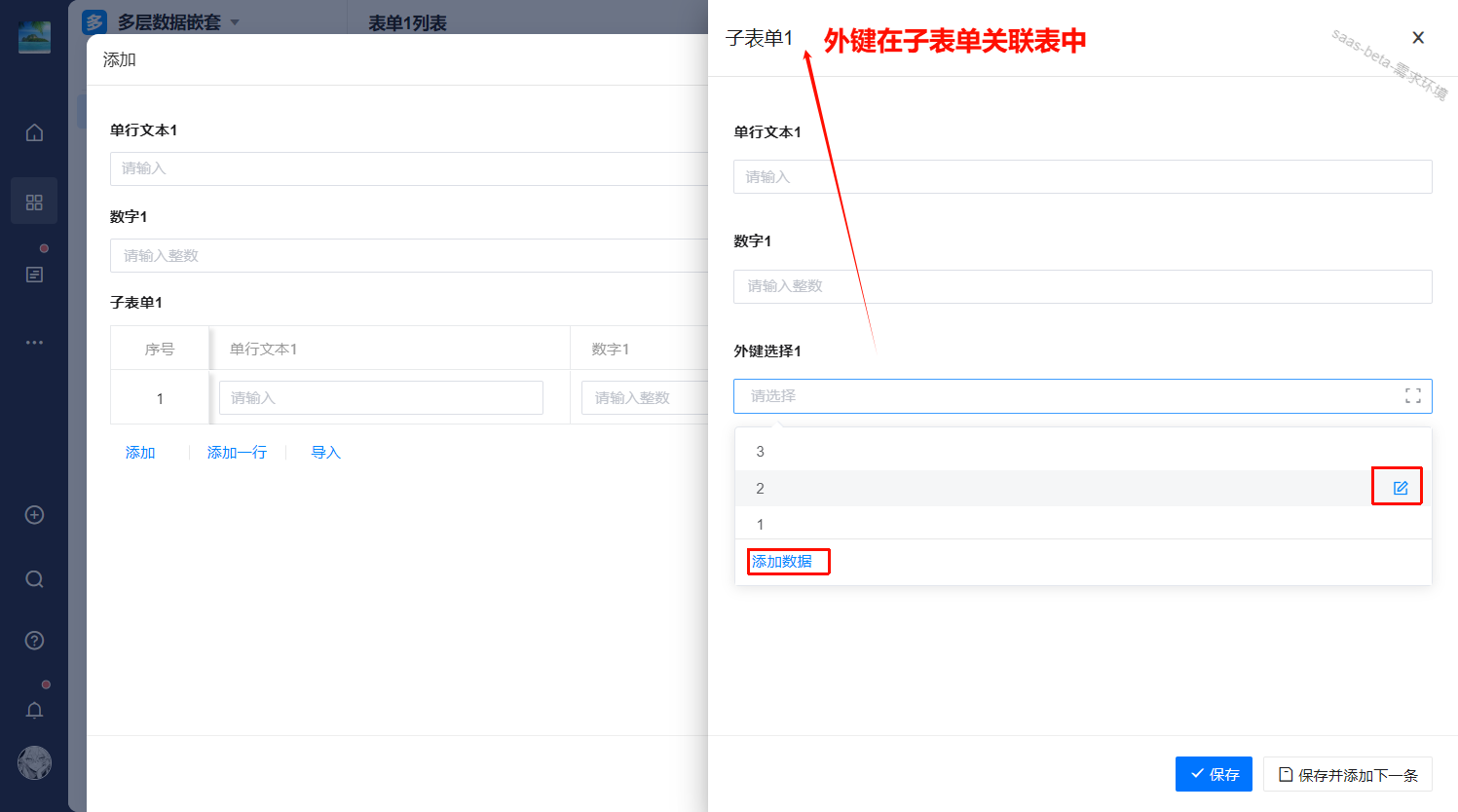
Task: Open the apps grid icon in sidebar
Action: pos(34,202)
